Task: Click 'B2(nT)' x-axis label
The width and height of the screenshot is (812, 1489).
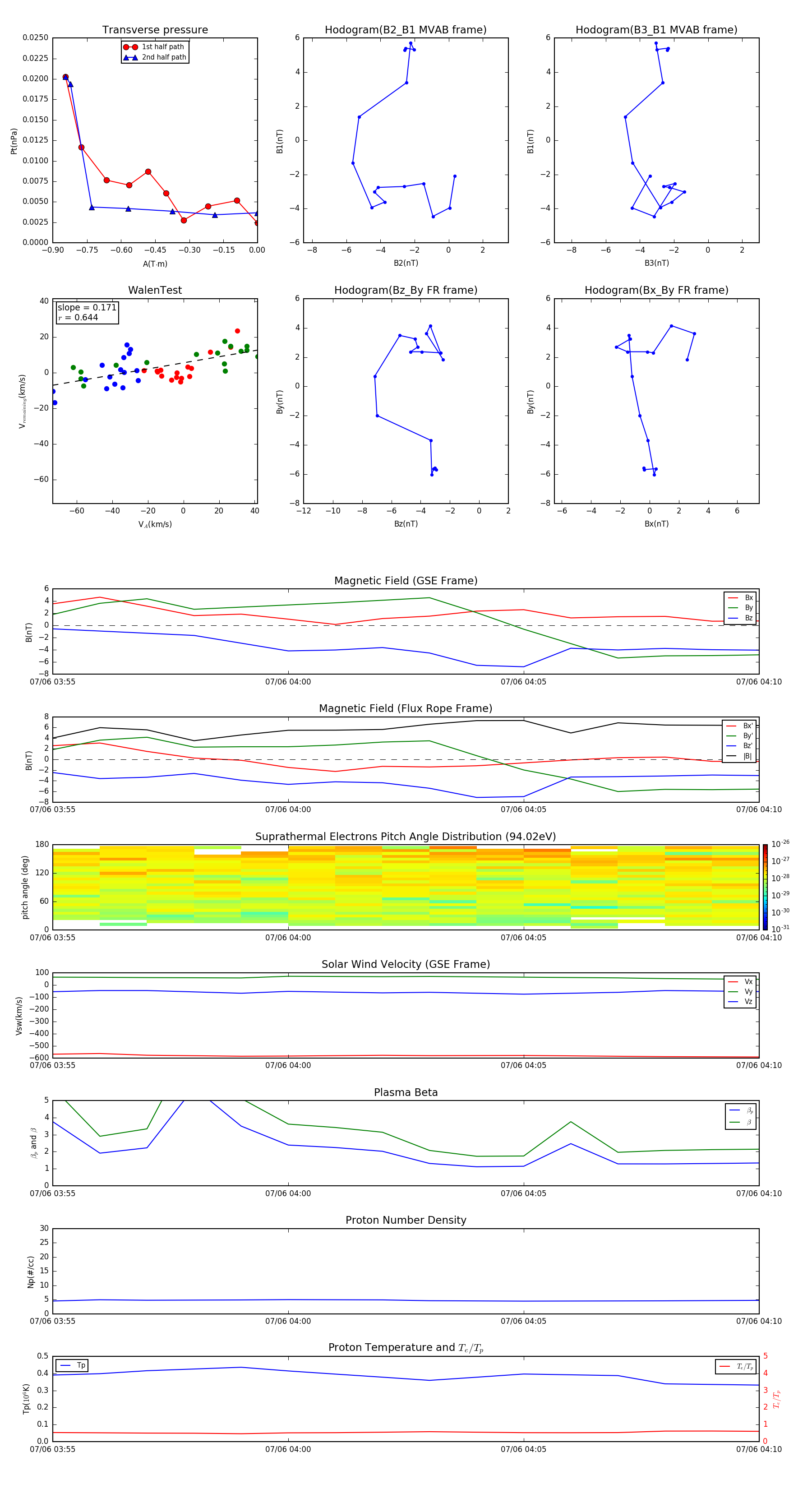Action: (x=406, y=264)
